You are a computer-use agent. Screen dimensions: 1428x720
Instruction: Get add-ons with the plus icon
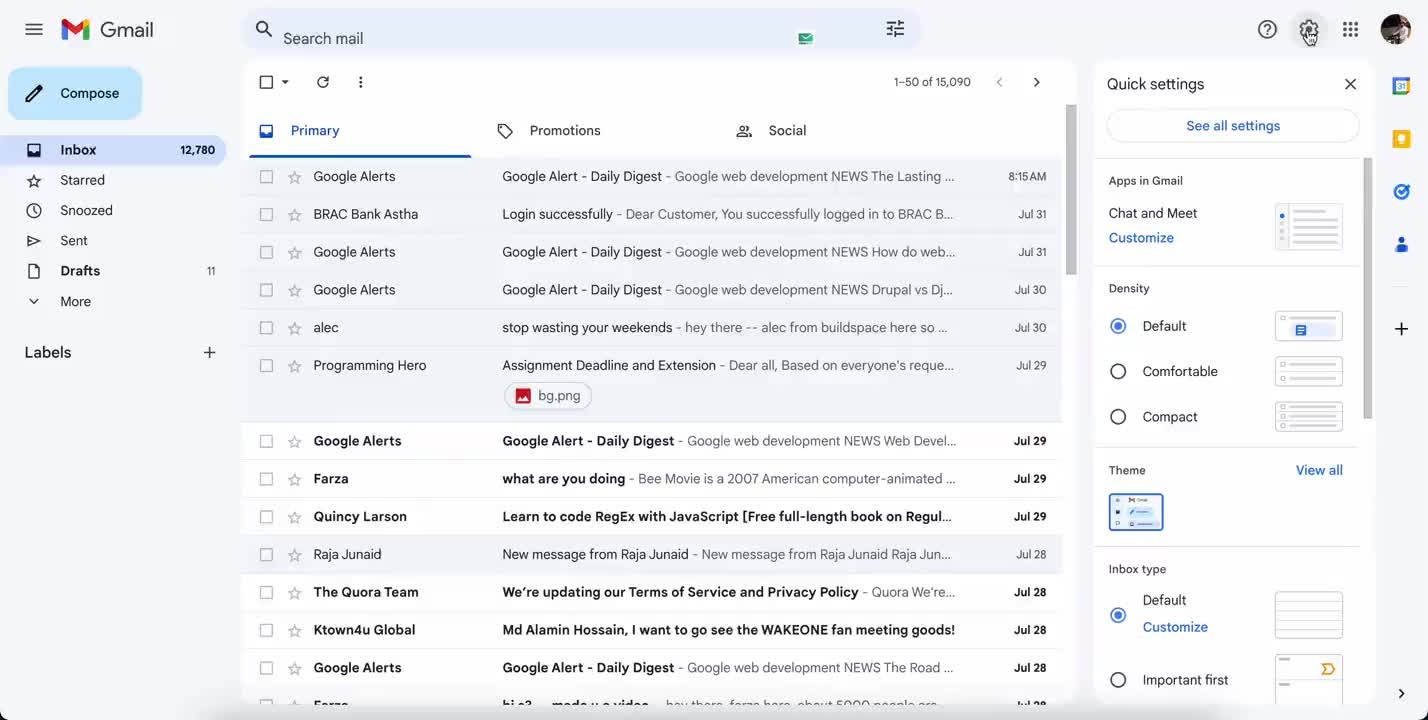[x=1401, y=329]
